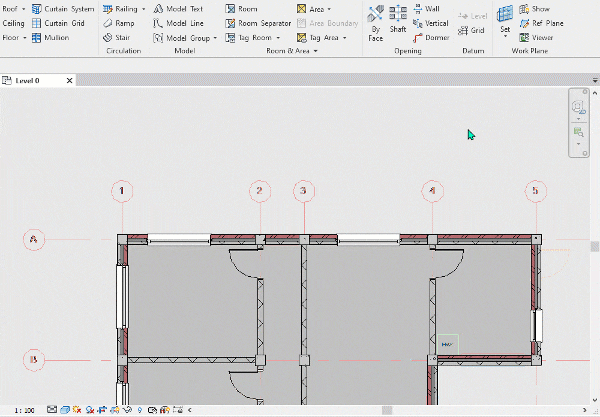
Task: Expand the Room & Area panel arrow
Action: [315, 51]
